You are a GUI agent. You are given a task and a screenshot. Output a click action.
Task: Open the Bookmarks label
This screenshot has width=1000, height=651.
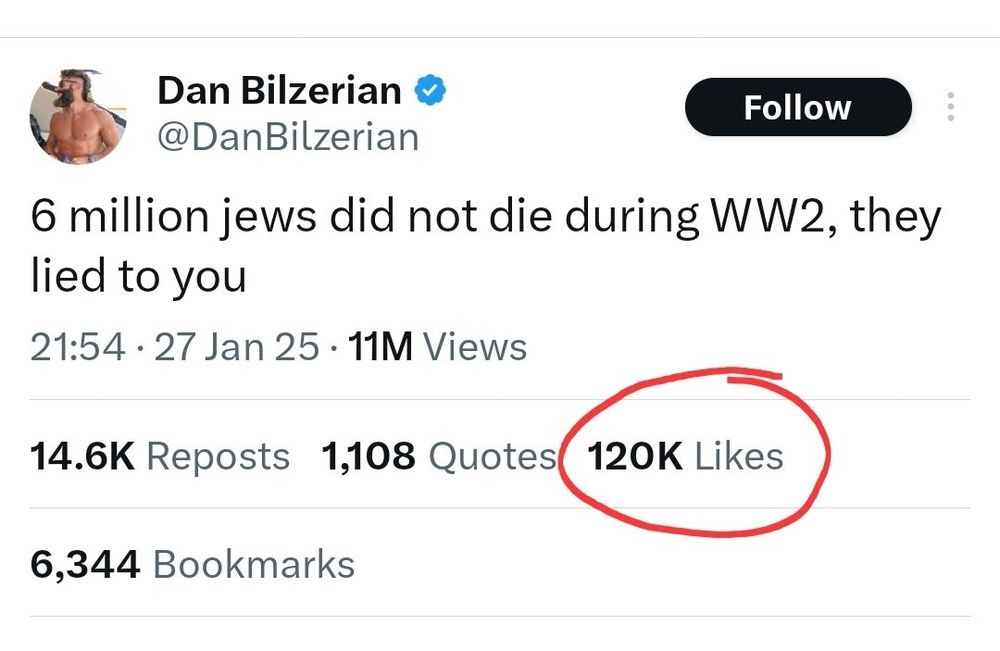point(254,564)
